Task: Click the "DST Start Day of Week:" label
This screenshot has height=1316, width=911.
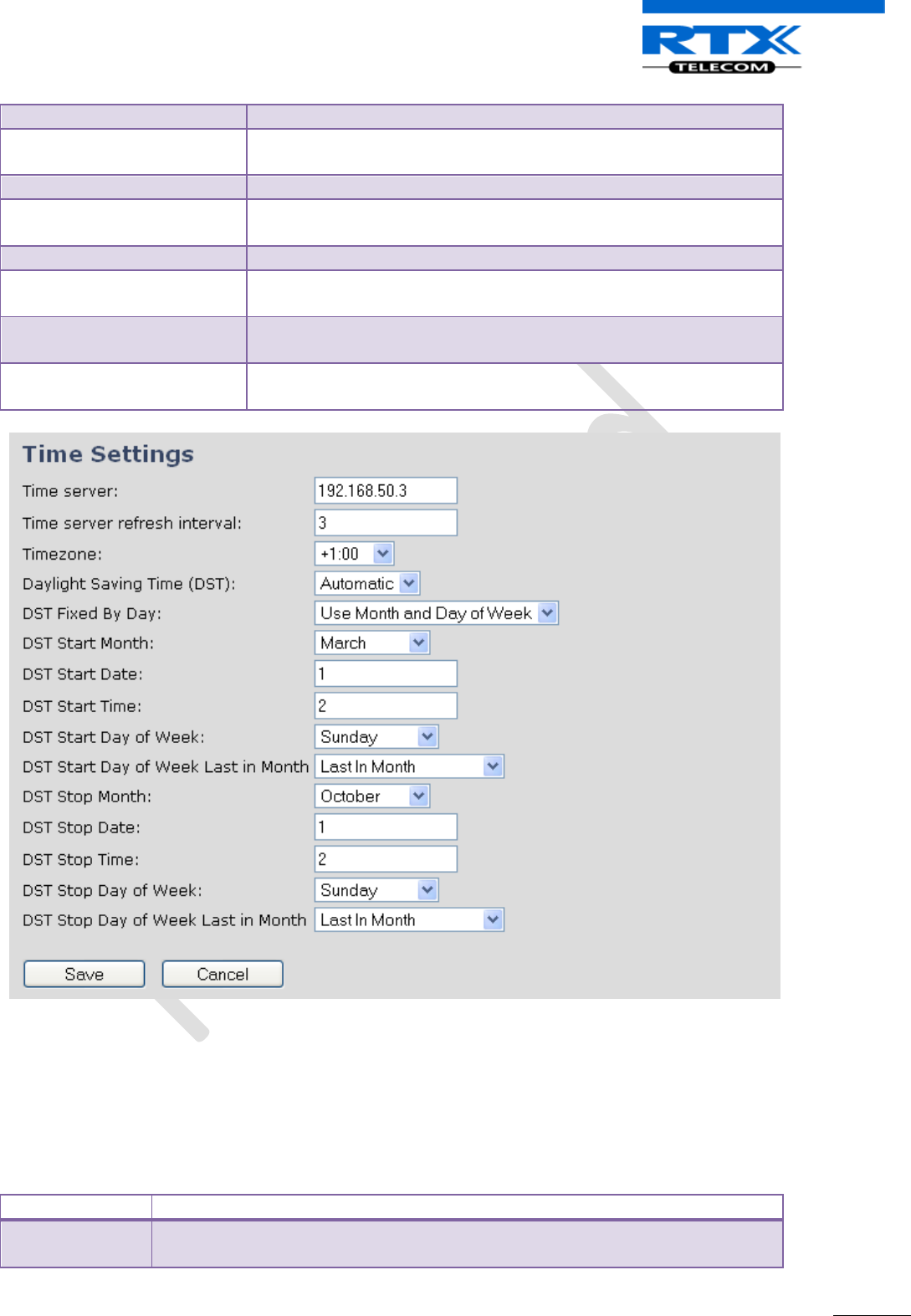Action: coord(114,737)
